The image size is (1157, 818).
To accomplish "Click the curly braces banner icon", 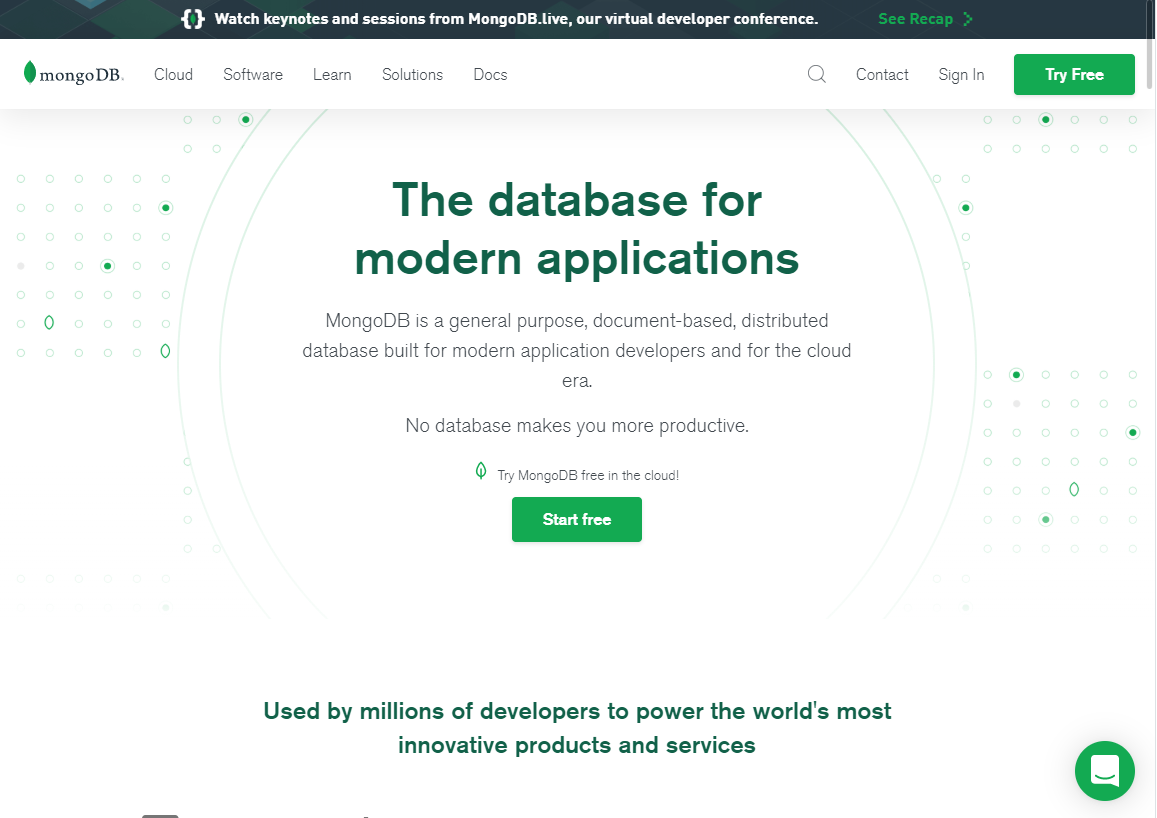I will 193,18.
